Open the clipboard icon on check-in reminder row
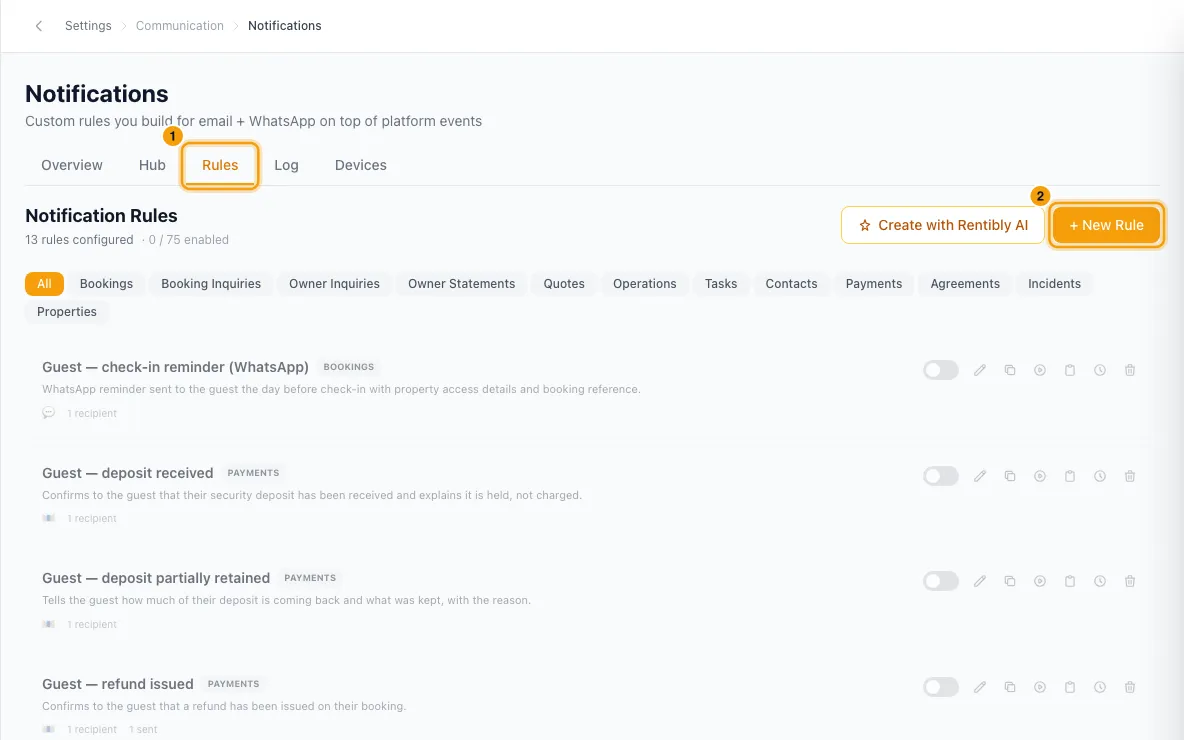This screenshot has height=740, width=1184. [x=1070, y=370]
